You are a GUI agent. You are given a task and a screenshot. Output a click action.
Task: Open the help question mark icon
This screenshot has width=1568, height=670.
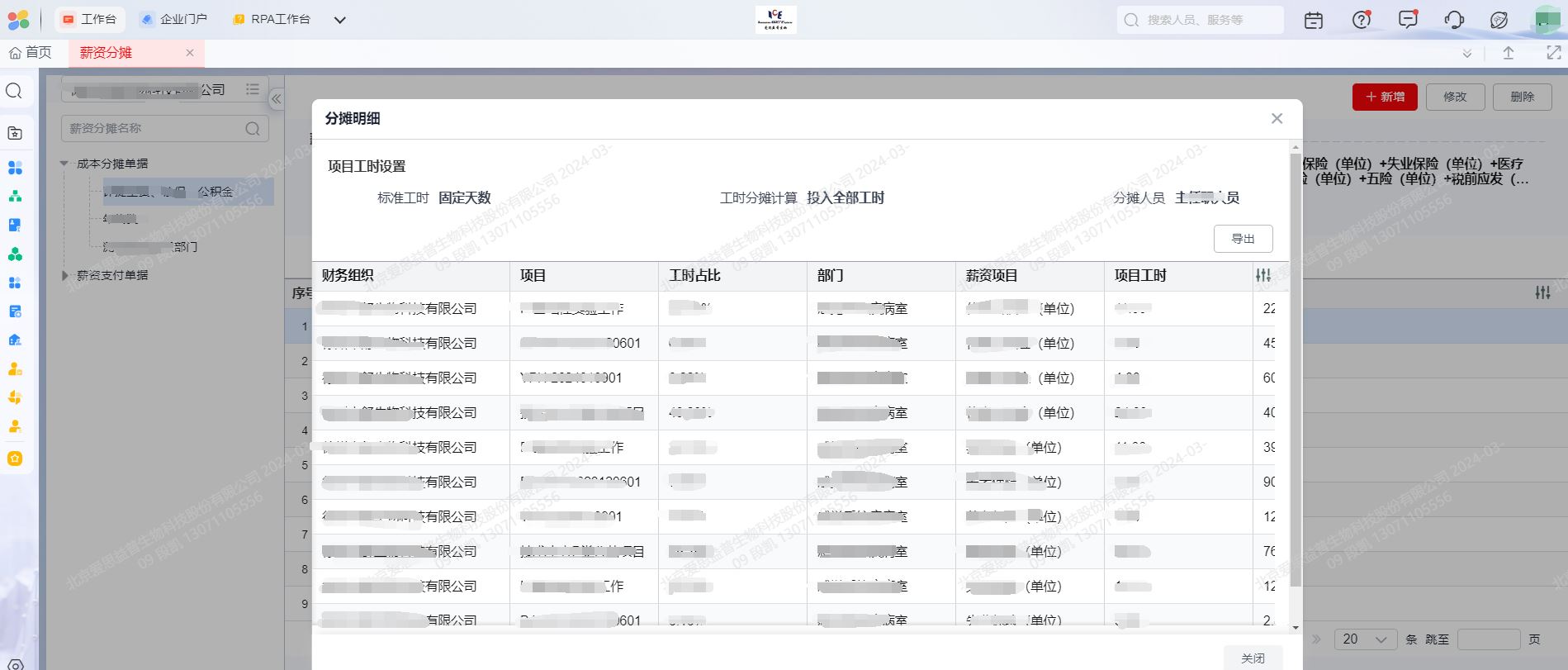tap(1361, 20)
